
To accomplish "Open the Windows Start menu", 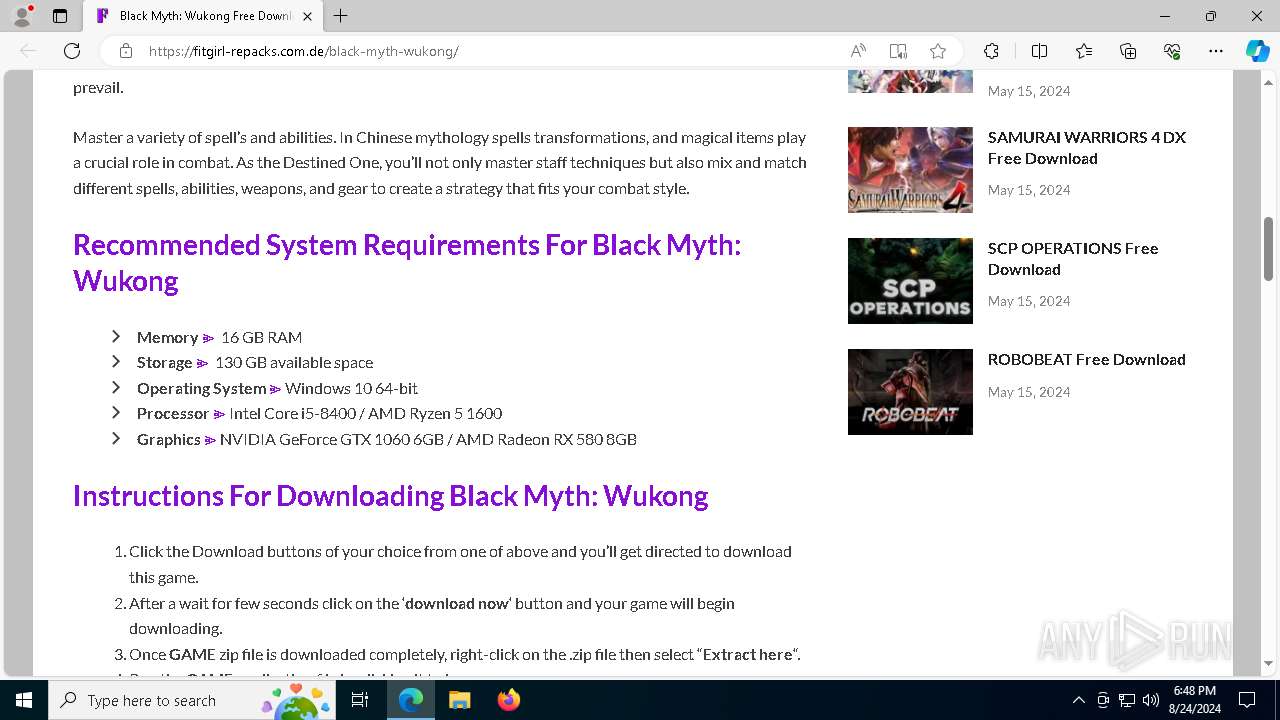I will click(x=24, y=700).
